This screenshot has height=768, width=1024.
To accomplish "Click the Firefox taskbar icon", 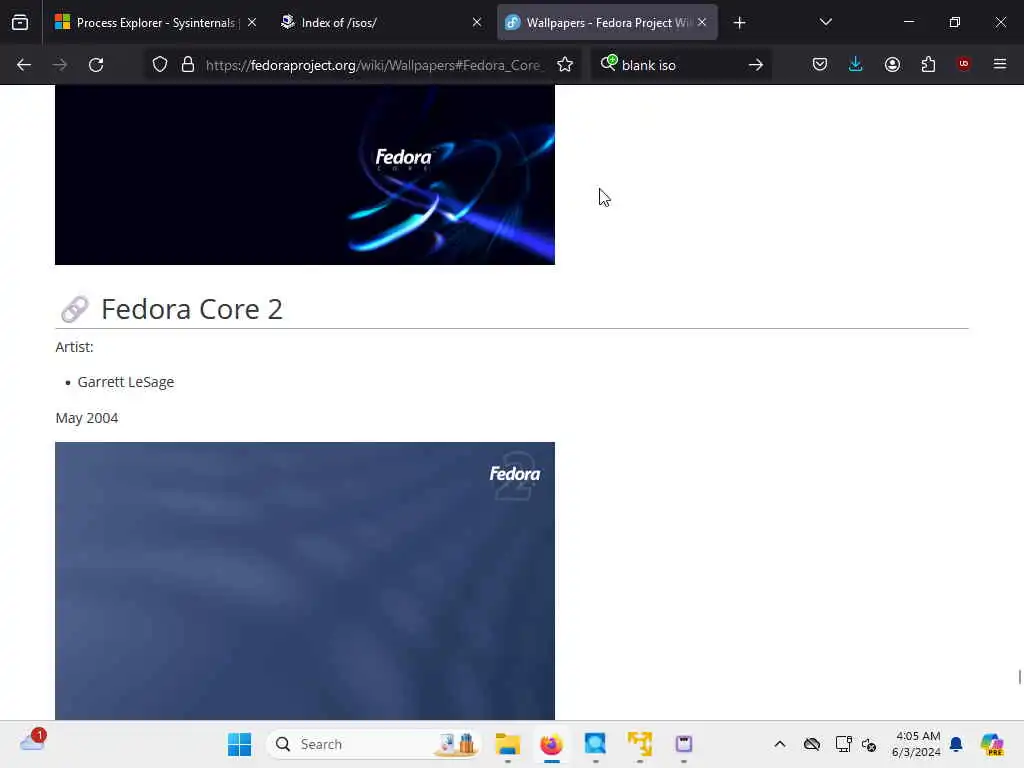I will [x=552, y=744].
